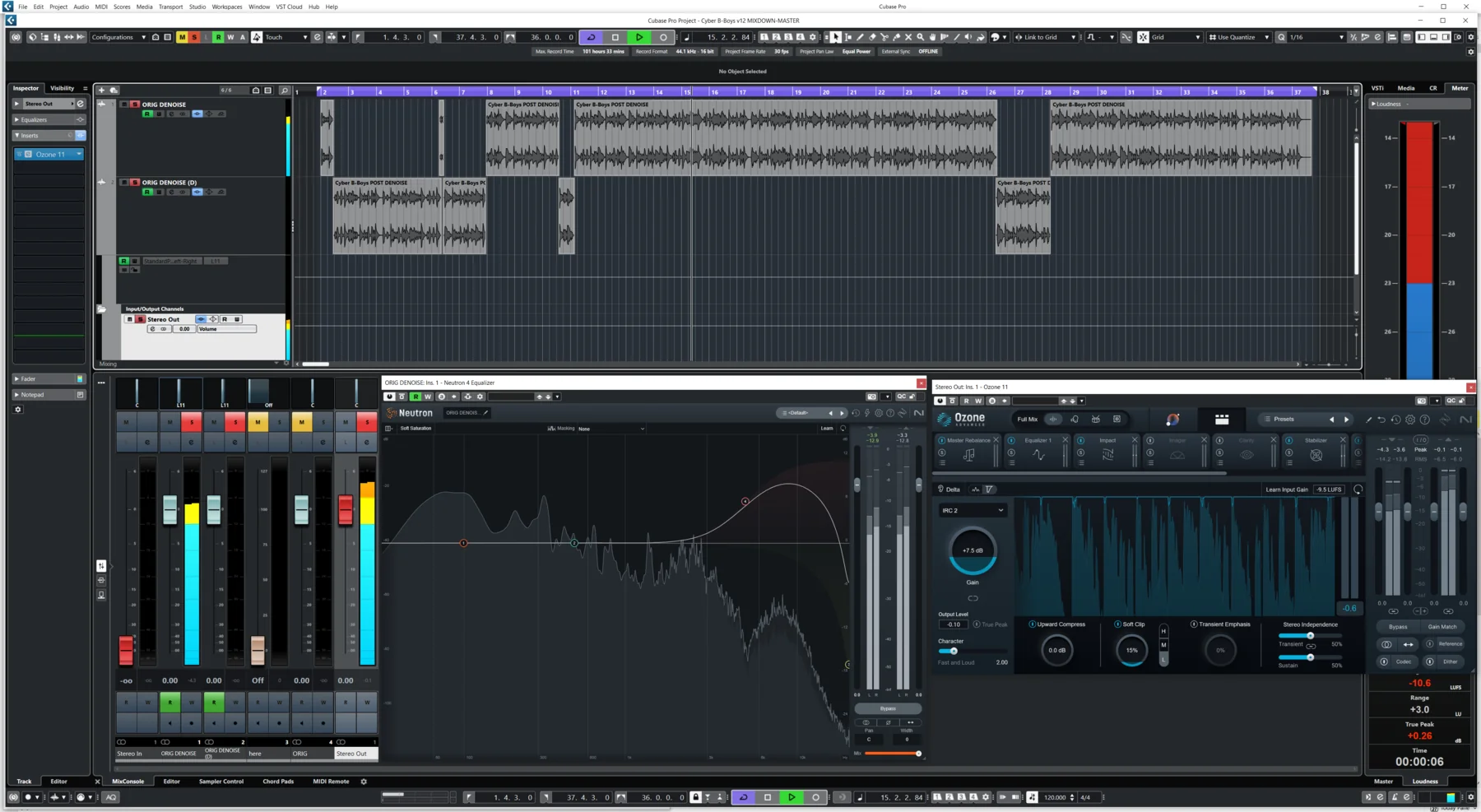Select the Object Selection arrow tool

pyautogui.click(x=836, y=37)
